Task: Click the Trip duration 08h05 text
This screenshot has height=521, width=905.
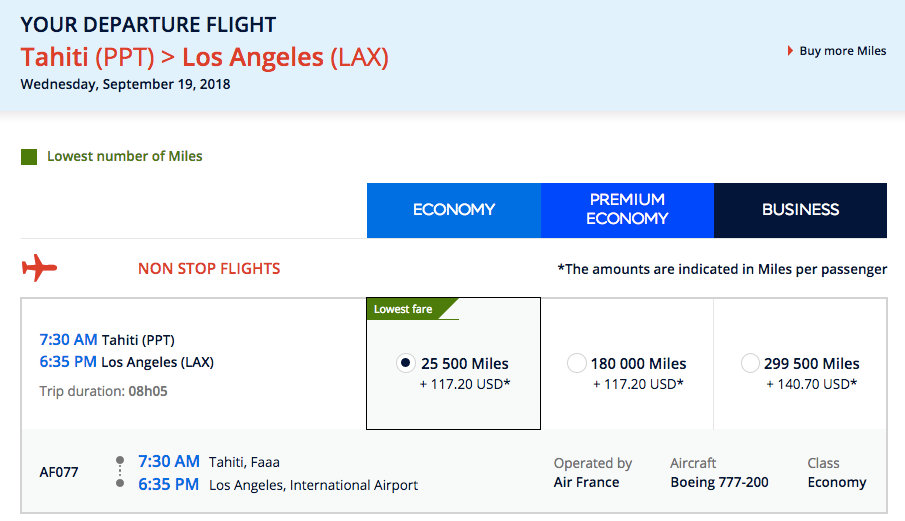Action: click(x=103, y=391)
